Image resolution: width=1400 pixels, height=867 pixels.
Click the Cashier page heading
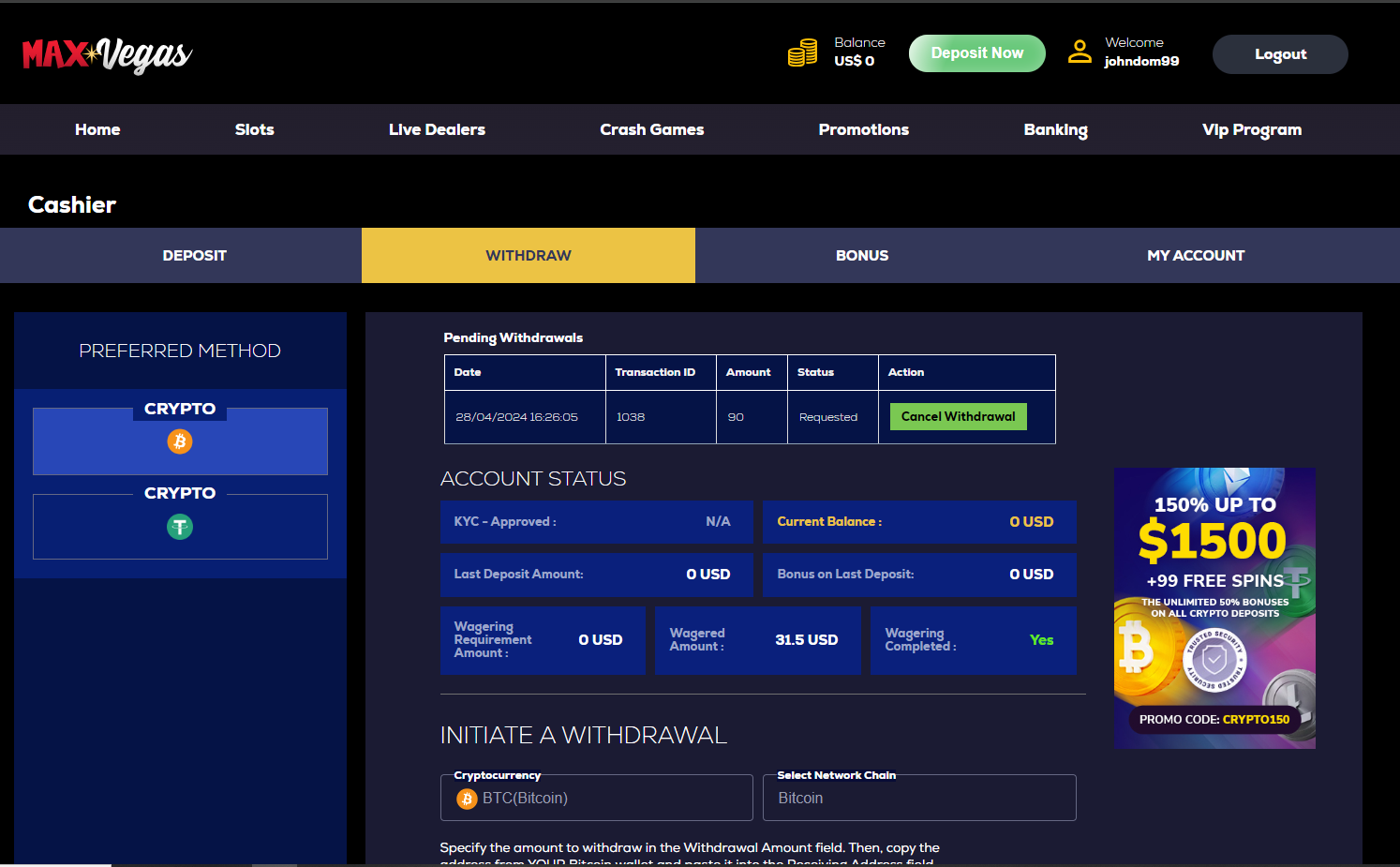pos(72,204)
